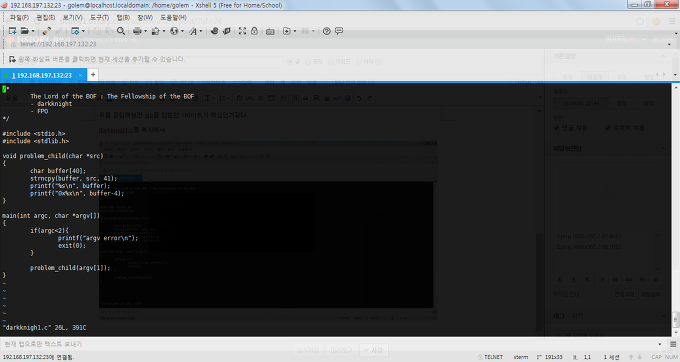The height and width of the screenshot is (362, 680).
Task: Switch to full screen mode icon
Action: [x=242, y=31]
